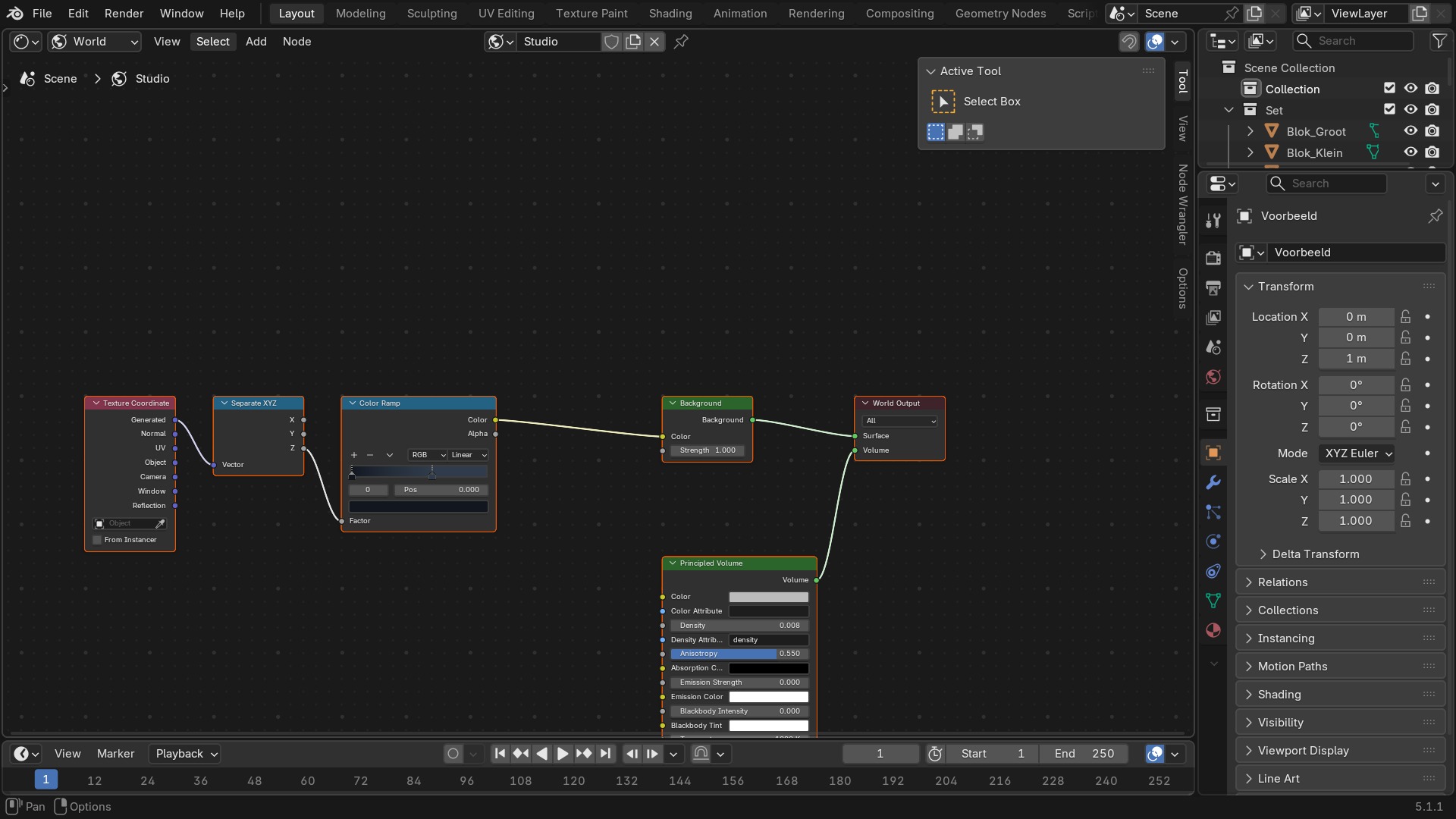Screen dimensions: 1456x819
Task: Open the Scene properties tab icon
Action: tap(1213, 347)
